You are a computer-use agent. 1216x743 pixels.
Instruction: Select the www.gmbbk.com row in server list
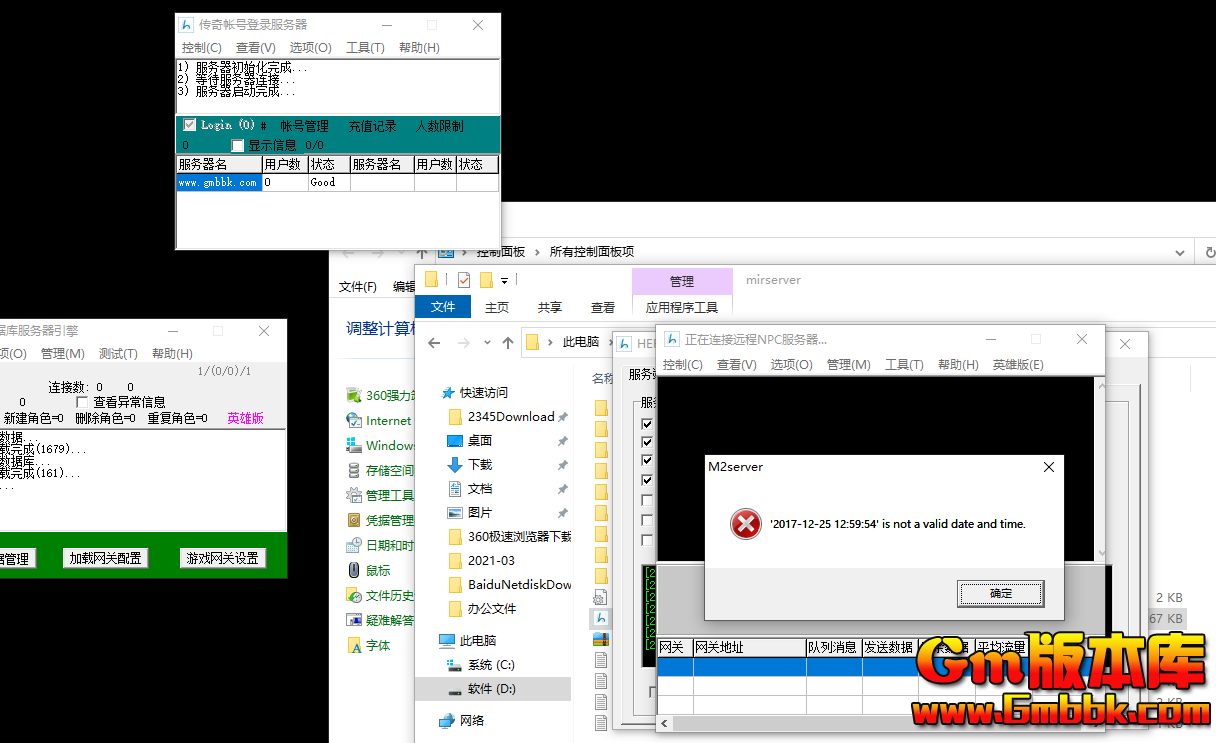point(218,182)
